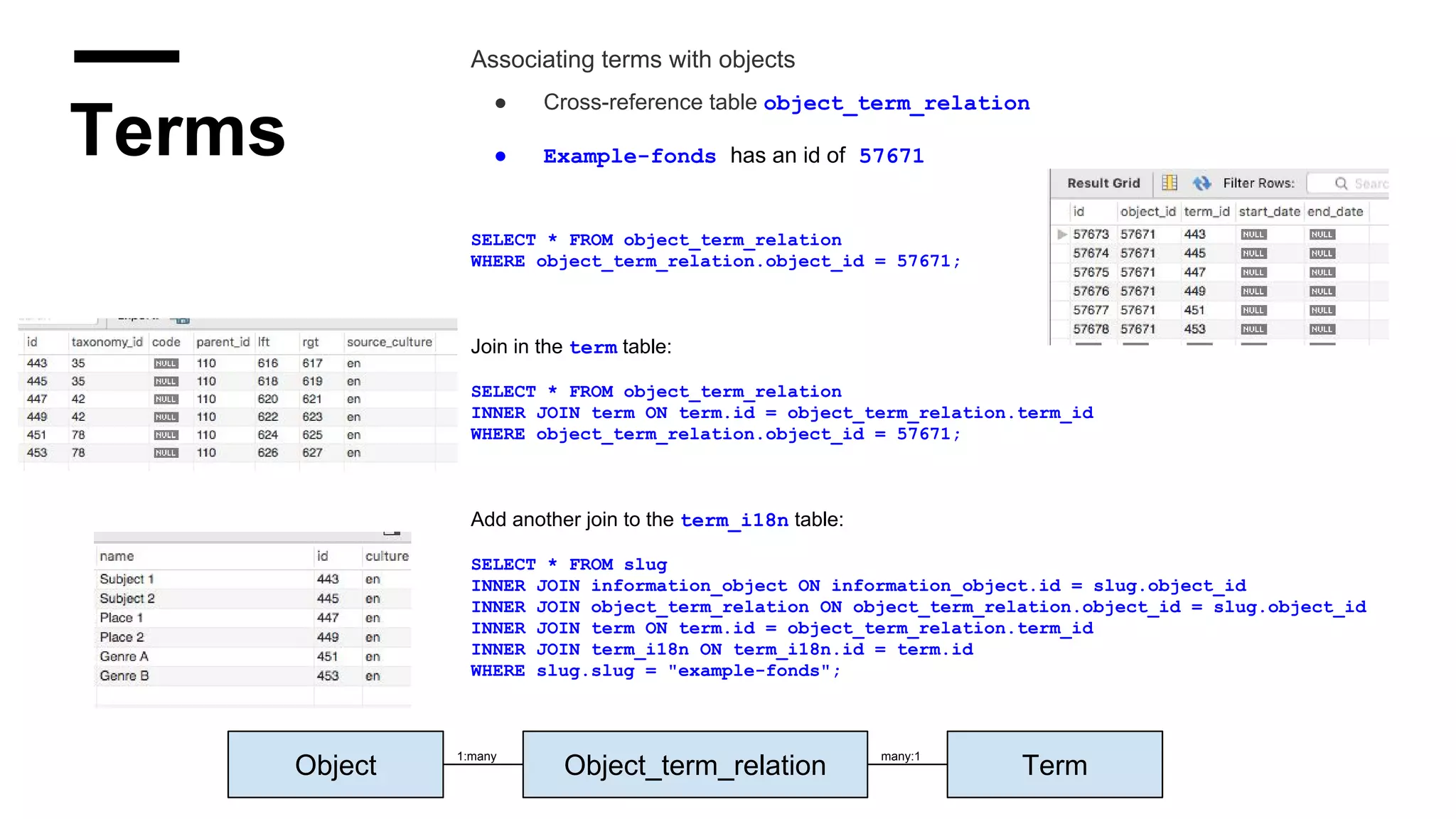
Task: Click the blue 57671 id in bullet
Action: point(892,156)
